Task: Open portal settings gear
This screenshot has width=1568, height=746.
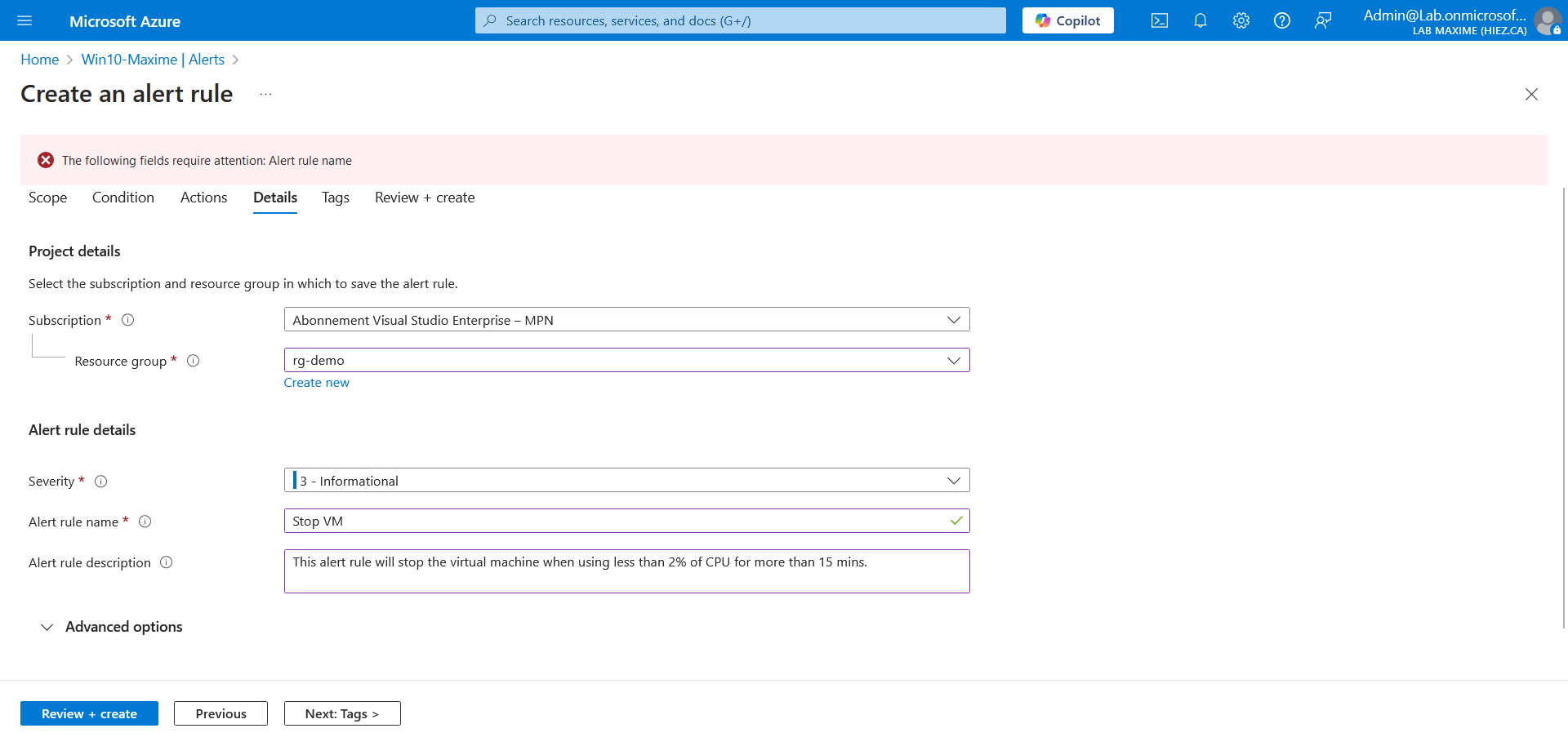Action: [x=1241, y=20]
